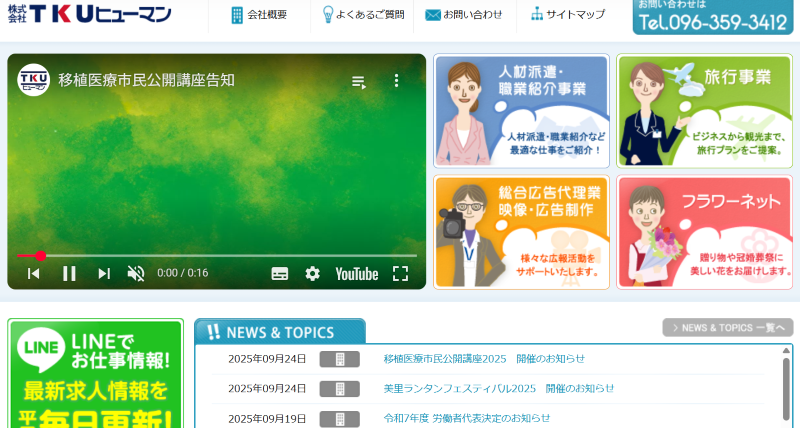Open the 会社概要 company overview page
The width and height of the screenshot is (800, 428).
click(259, 15)
